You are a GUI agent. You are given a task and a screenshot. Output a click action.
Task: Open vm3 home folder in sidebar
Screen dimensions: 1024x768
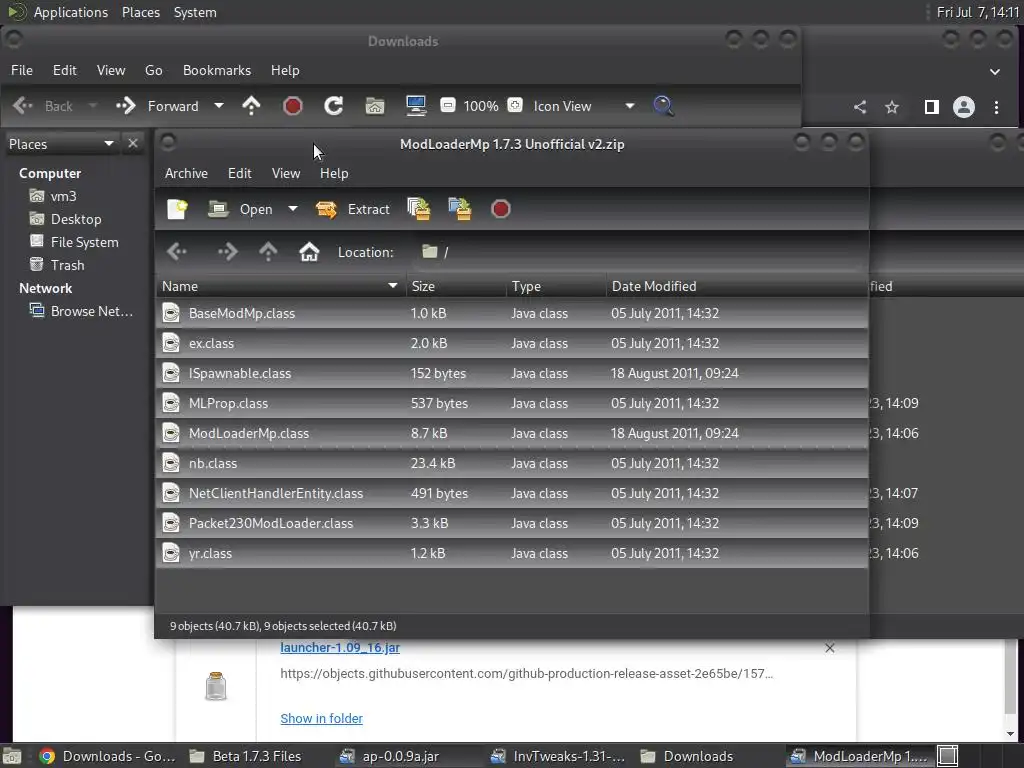(54, 196)
